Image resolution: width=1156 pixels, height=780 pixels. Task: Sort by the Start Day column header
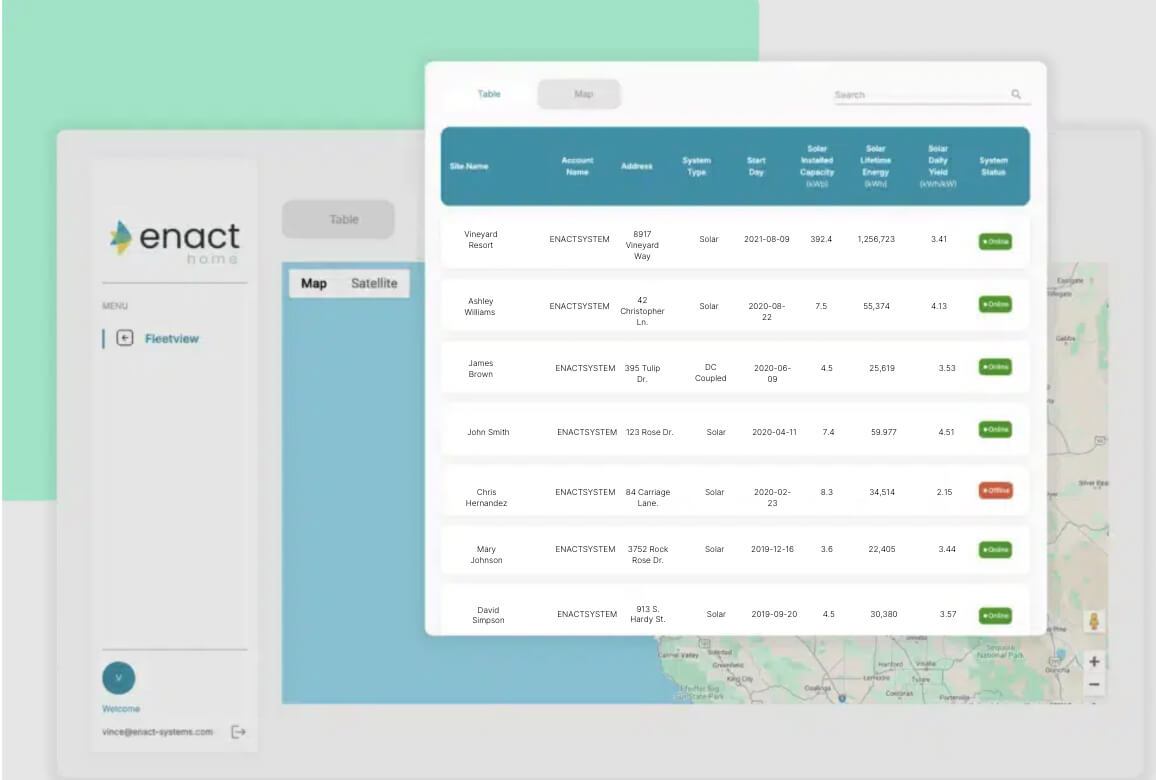click(756, 168)
